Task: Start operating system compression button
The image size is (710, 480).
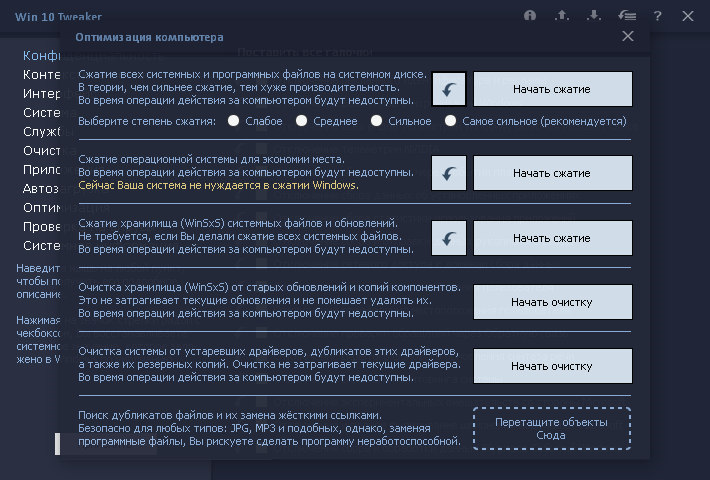Action: click(552, 173)
